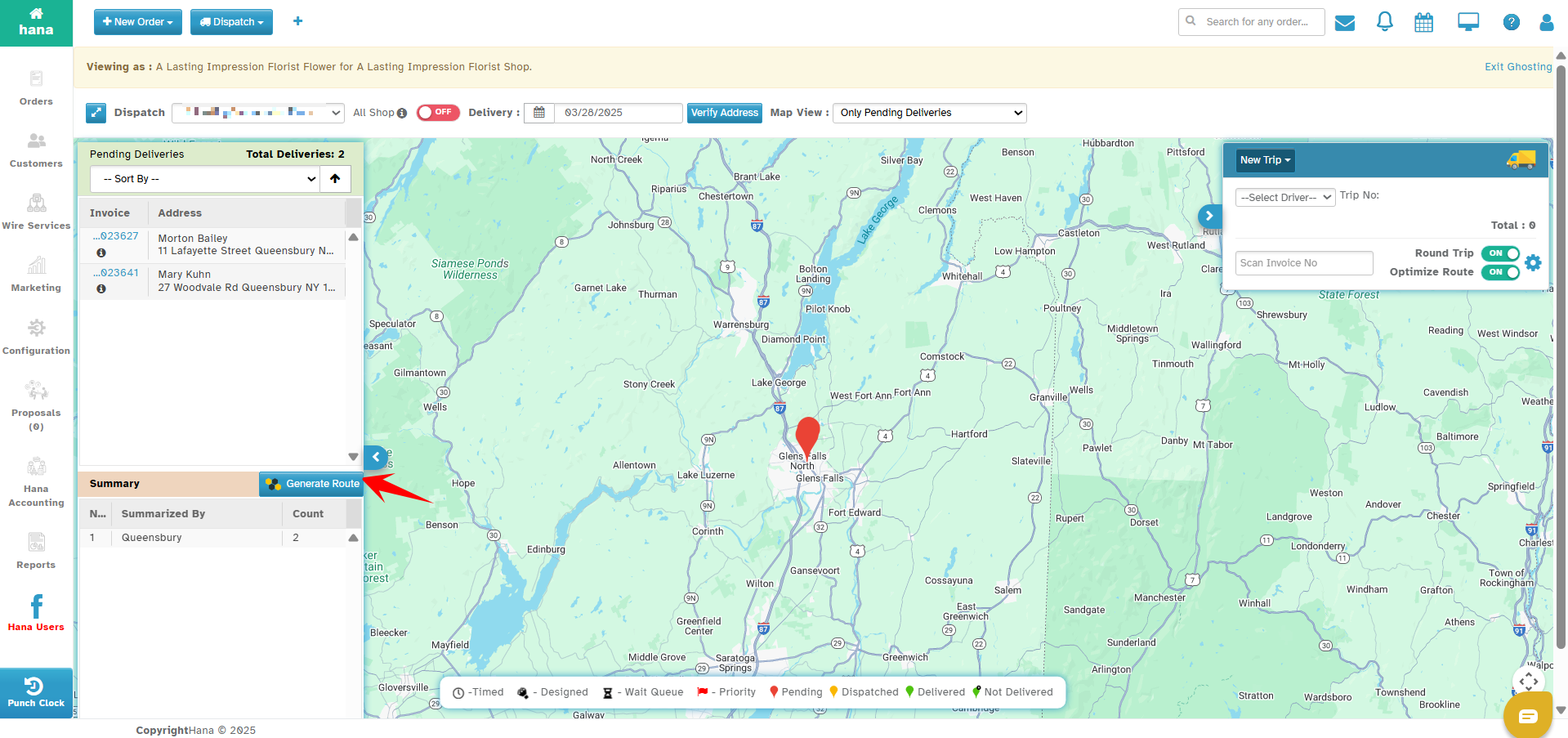The image size is (1568, 738).
Task: Click the Count column header
Action: tap(314, 513)
